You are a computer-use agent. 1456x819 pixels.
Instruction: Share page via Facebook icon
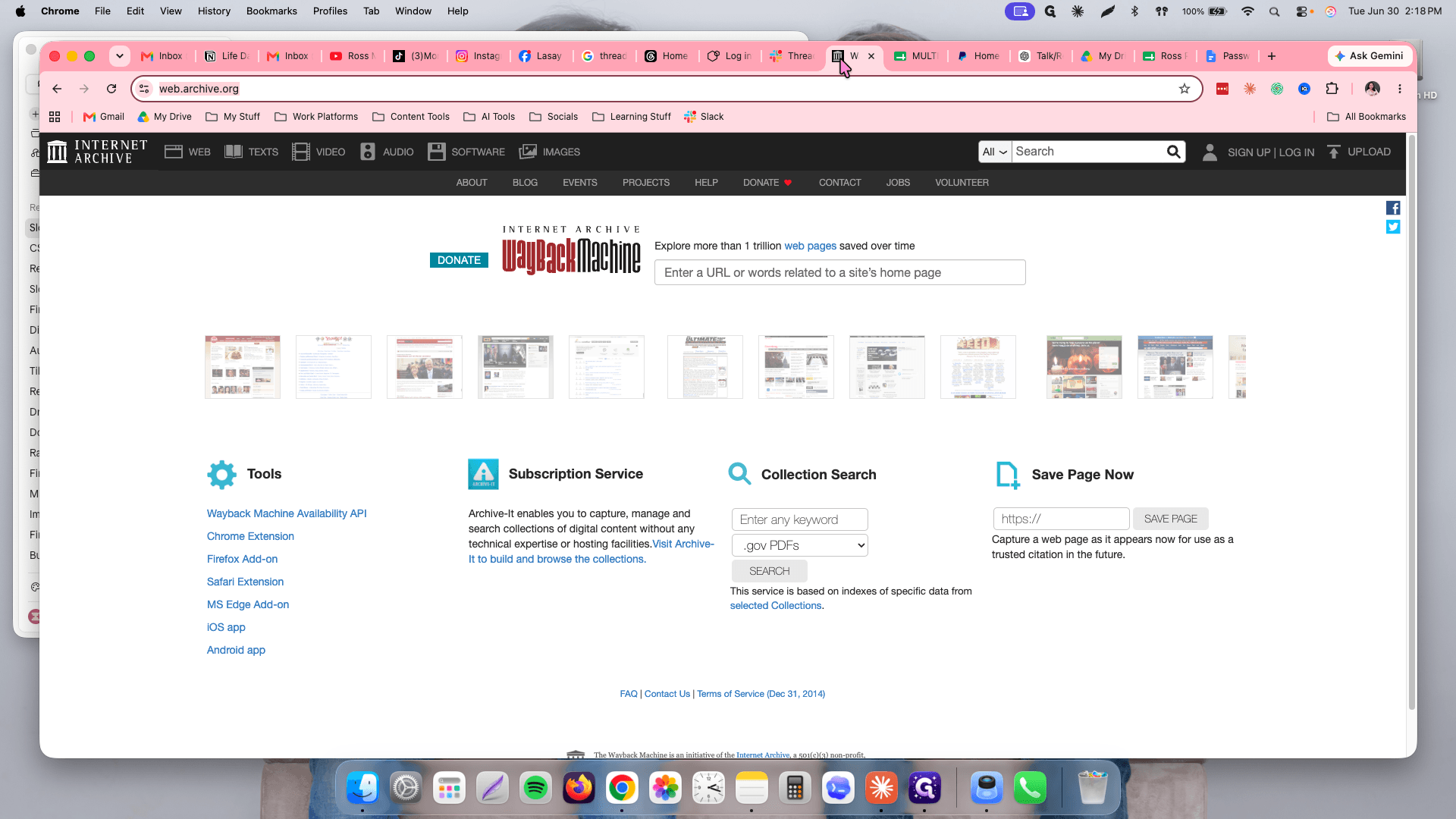click(1393, 208)
